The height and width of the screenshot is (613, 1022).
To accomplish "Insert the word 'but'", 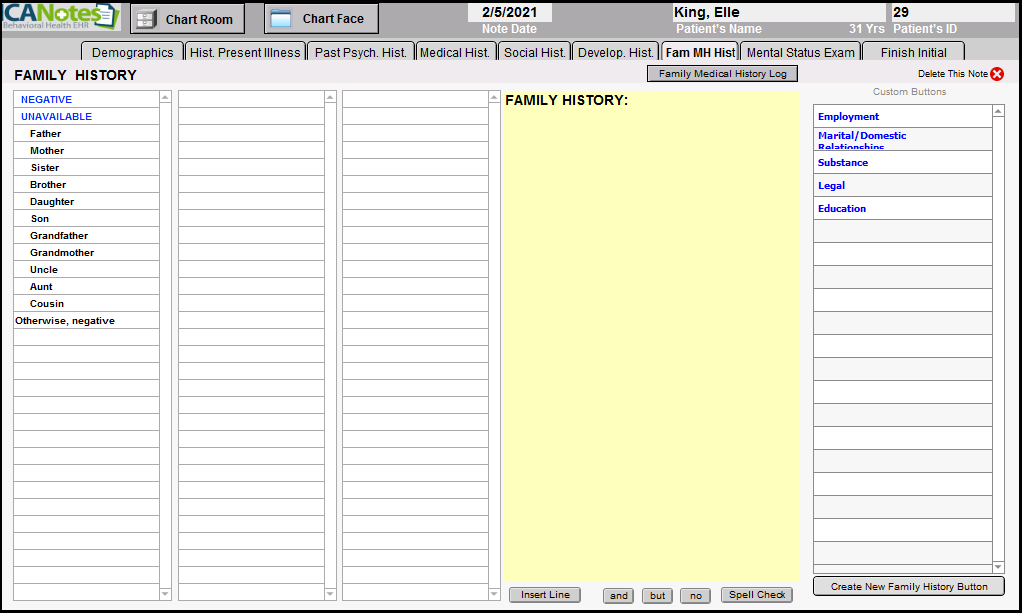I will point(657,595).
